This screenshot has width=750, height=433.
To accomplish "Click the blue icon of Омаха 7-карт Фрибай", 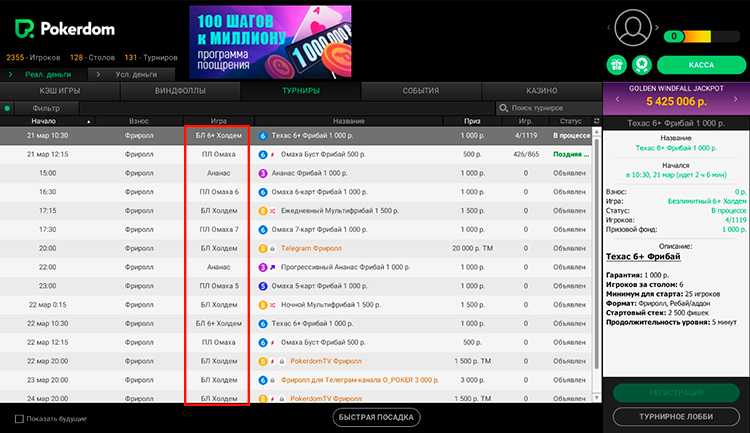I will tap(263, 230).
